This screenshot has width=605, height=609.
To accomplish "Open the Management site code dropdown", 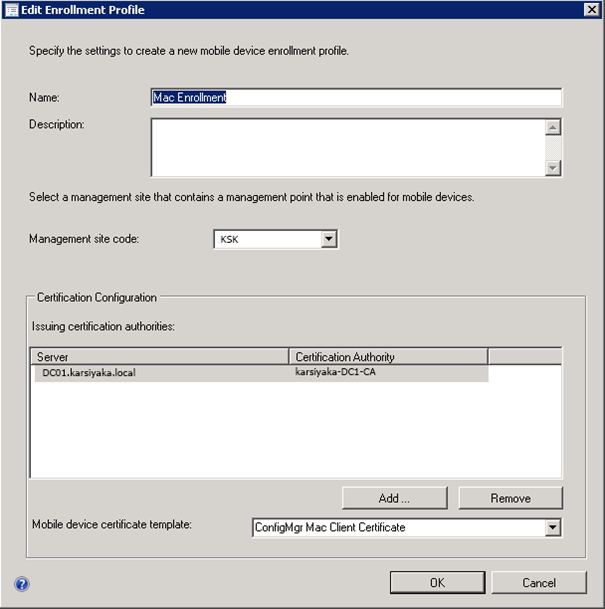I will [x=329, y=239].
